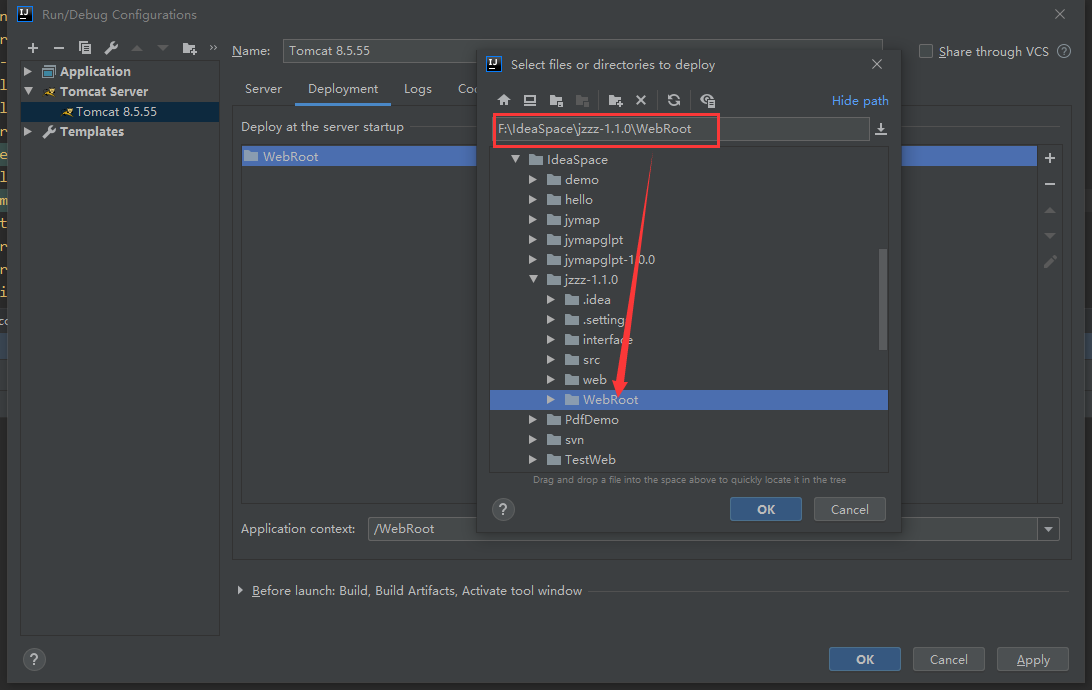Add deployment item with plus button
The image size is (1092, 690).
[1050, 158]
